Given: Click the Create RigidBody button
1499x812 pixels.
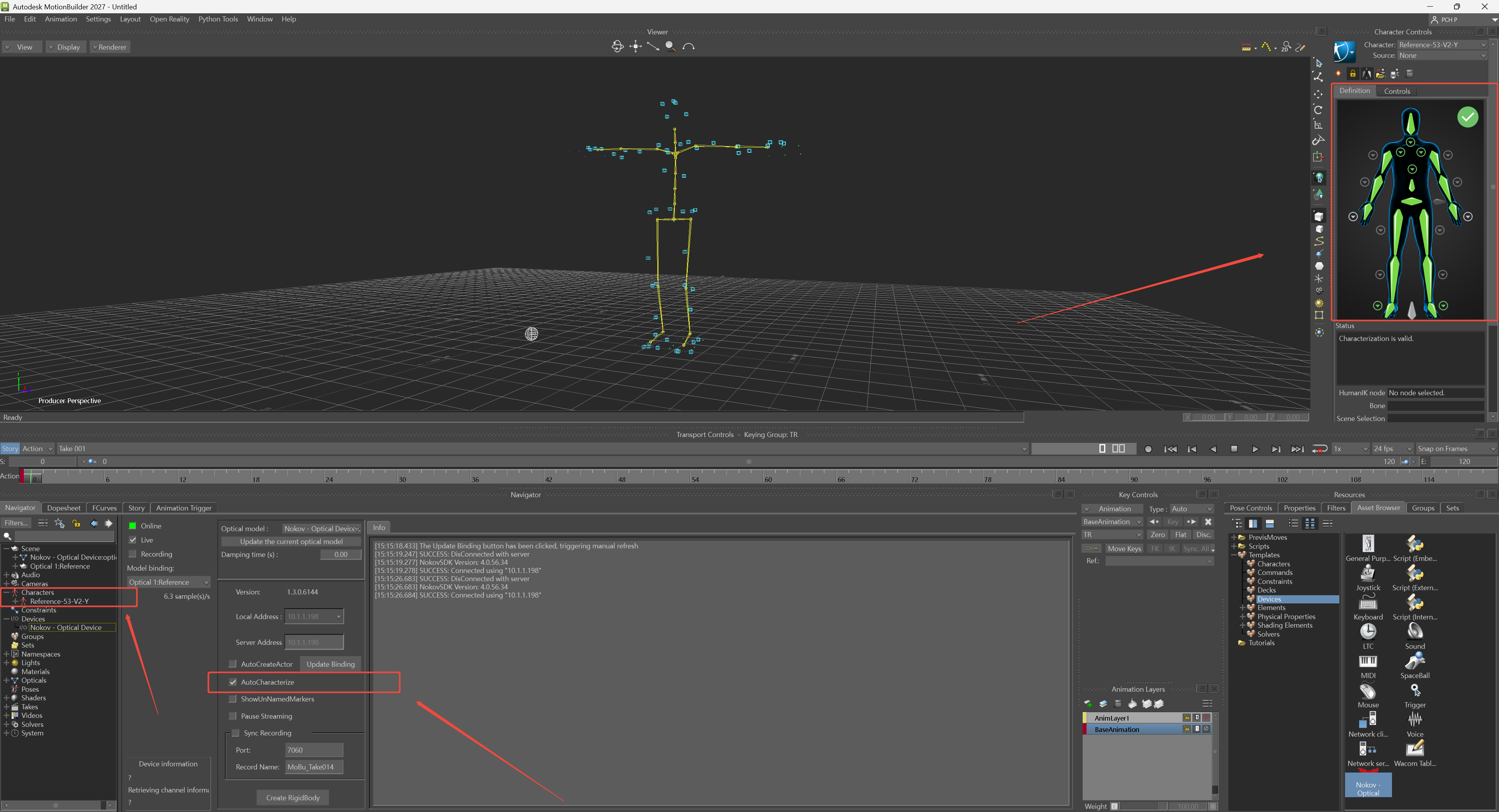Looking at the screenshot, I should pos(293,798).
